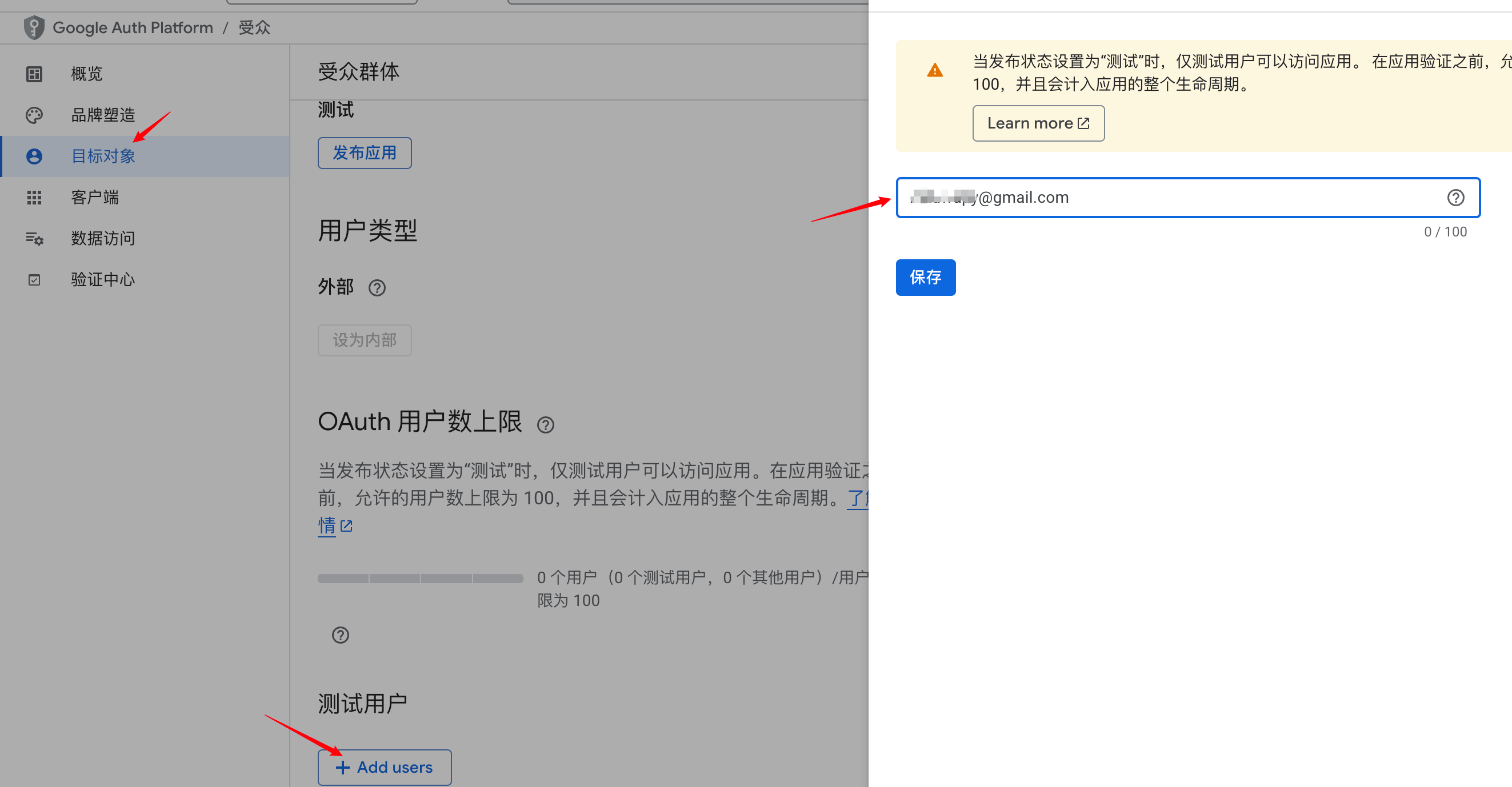Click the 品牌塑造 palette icon
Screen dimensions: 1512x787
34,115
